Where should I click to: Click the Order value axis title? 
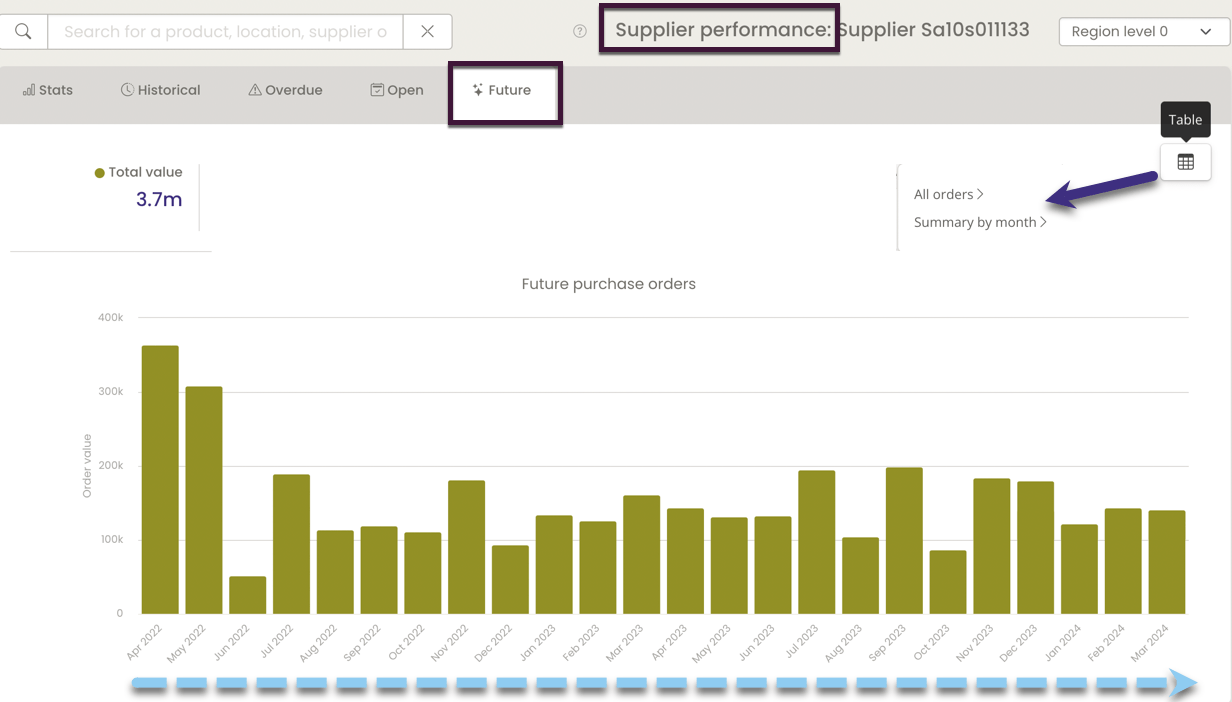pos(87,466)
